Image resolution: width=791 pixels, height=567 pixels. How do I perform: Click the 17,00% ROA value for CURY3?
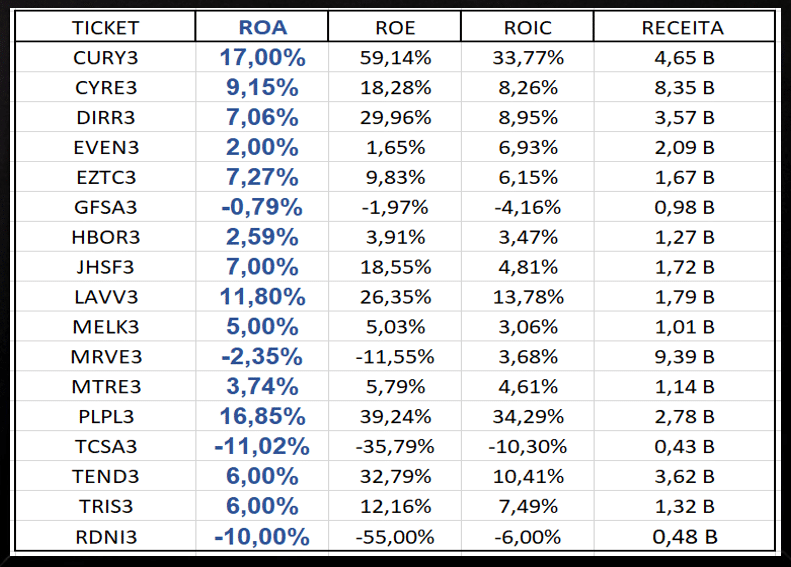point(262,57)
